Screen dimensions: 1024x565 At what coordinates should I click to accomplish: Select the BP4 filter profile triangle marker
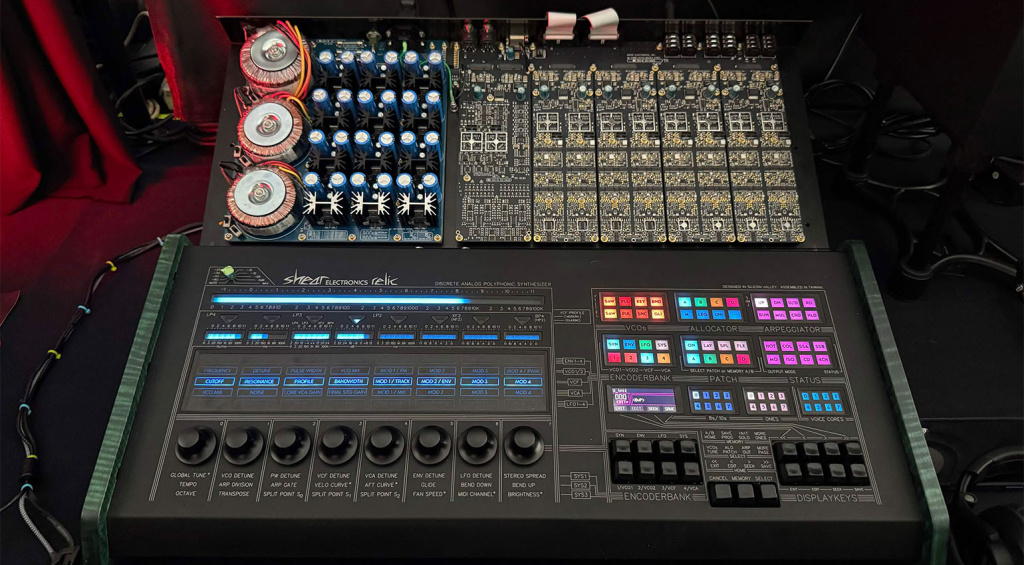[x=522, y=319]
